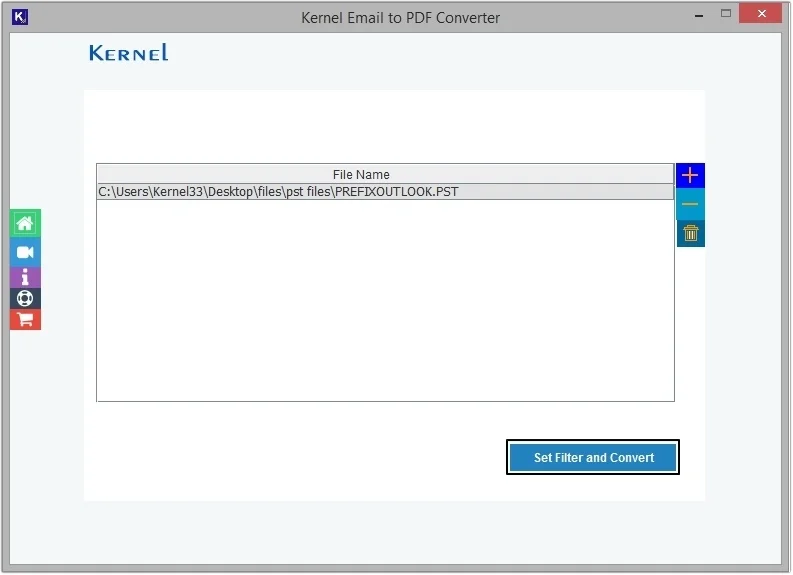Screen dimensions: 793x575
Task: Close the Kernel Email to PDF Converter
Action: click(x=761, y=14)
